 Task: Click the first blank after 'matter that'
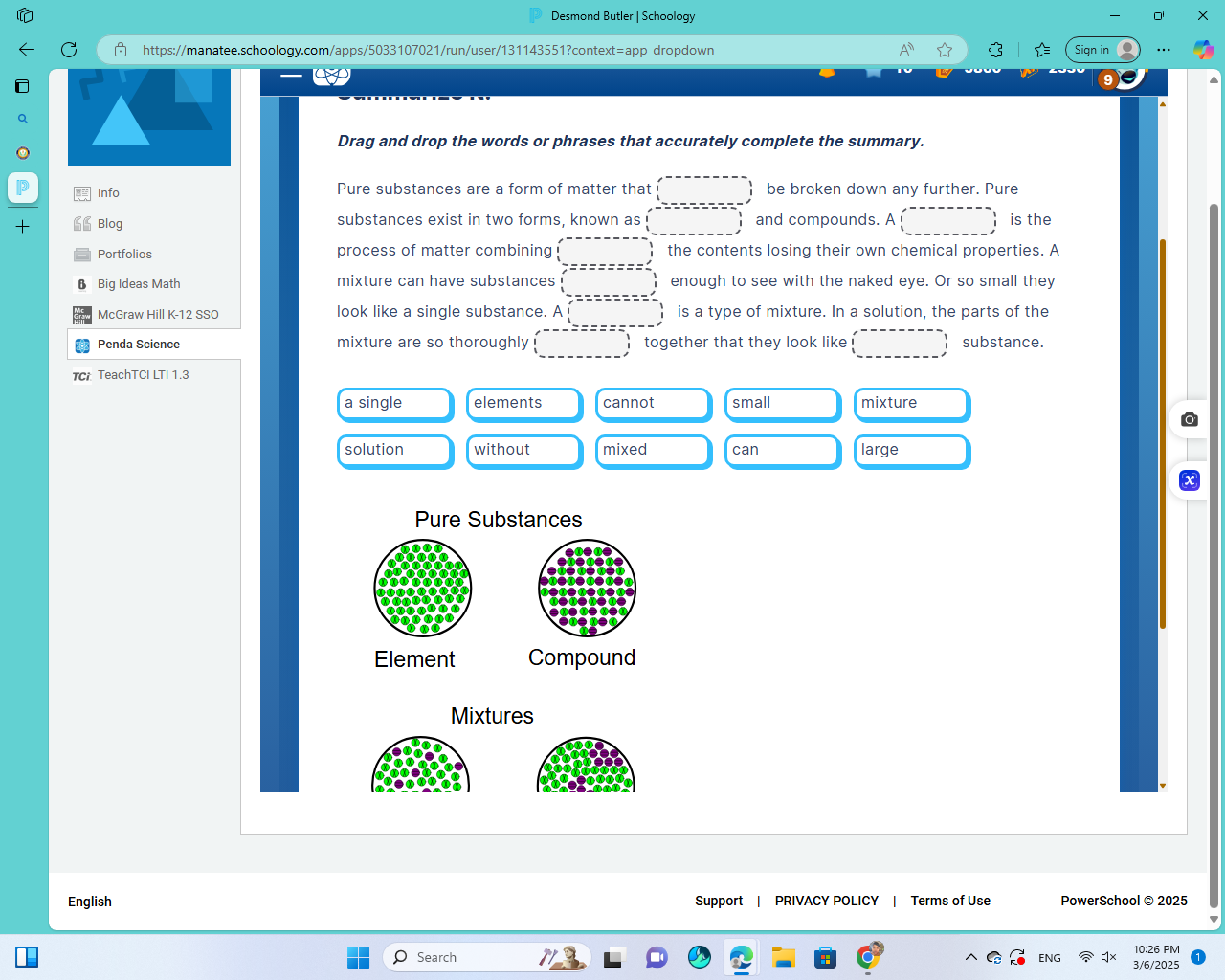pos(704,190)
